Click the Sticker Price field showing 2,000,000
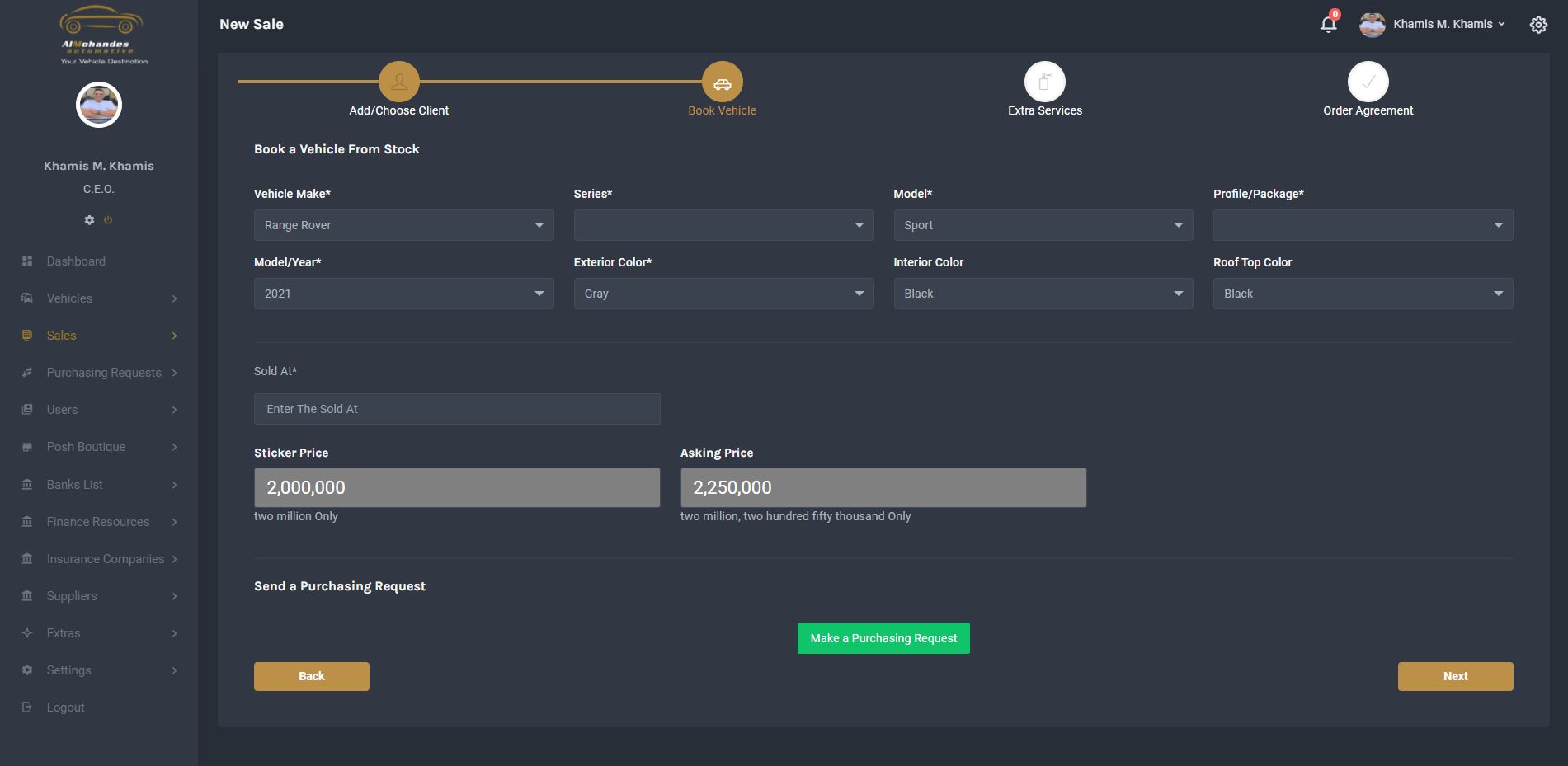This screenshot has width=1568, height=766. pyautogui.click(x=457, y=487)
